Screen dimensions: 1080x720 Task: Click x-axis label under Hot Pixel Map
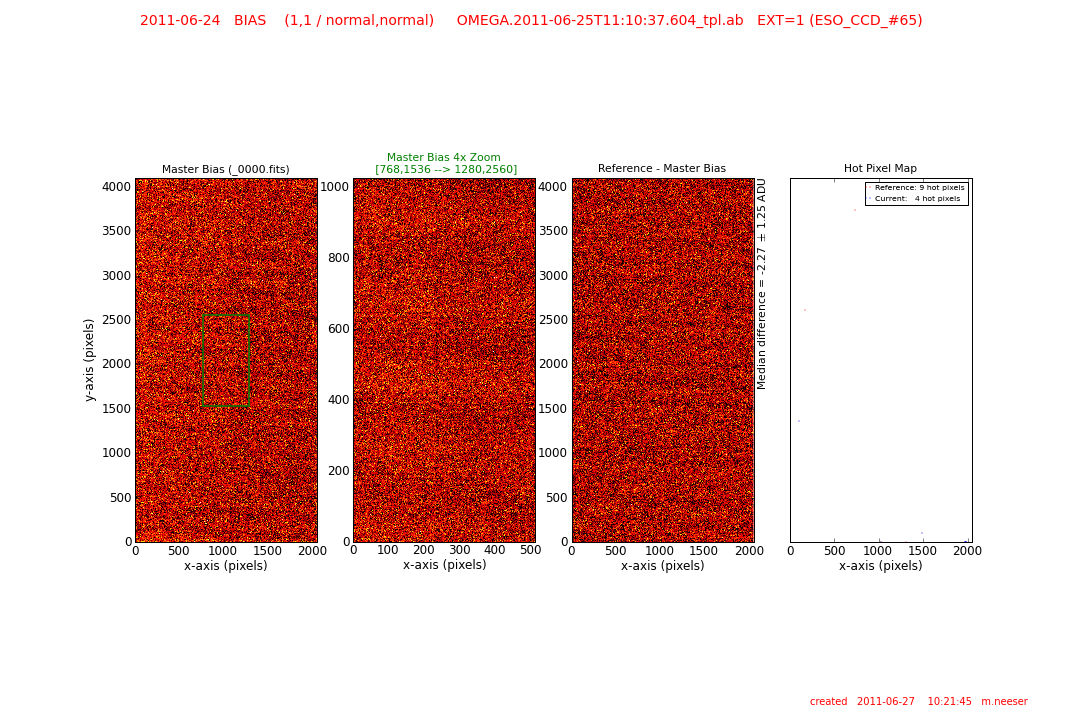[x=880, y=566]
